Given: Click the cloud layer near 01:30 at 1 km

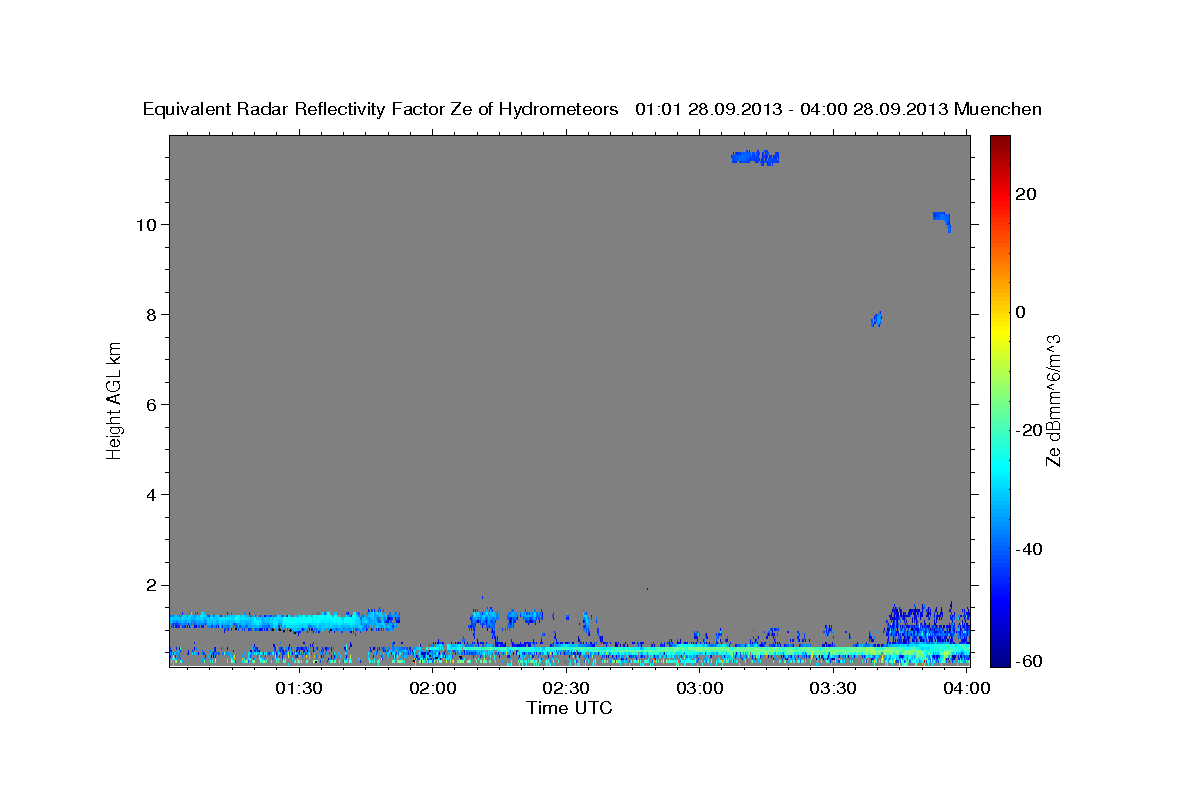Looking at the screenshot, I should pos(285,621).
